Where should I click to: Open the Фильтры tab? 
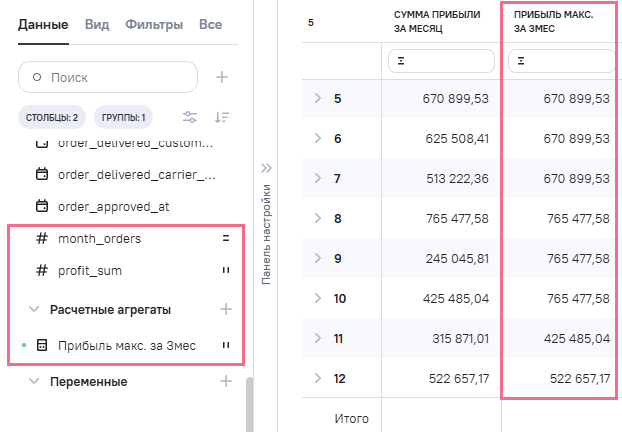coord(154,23)
